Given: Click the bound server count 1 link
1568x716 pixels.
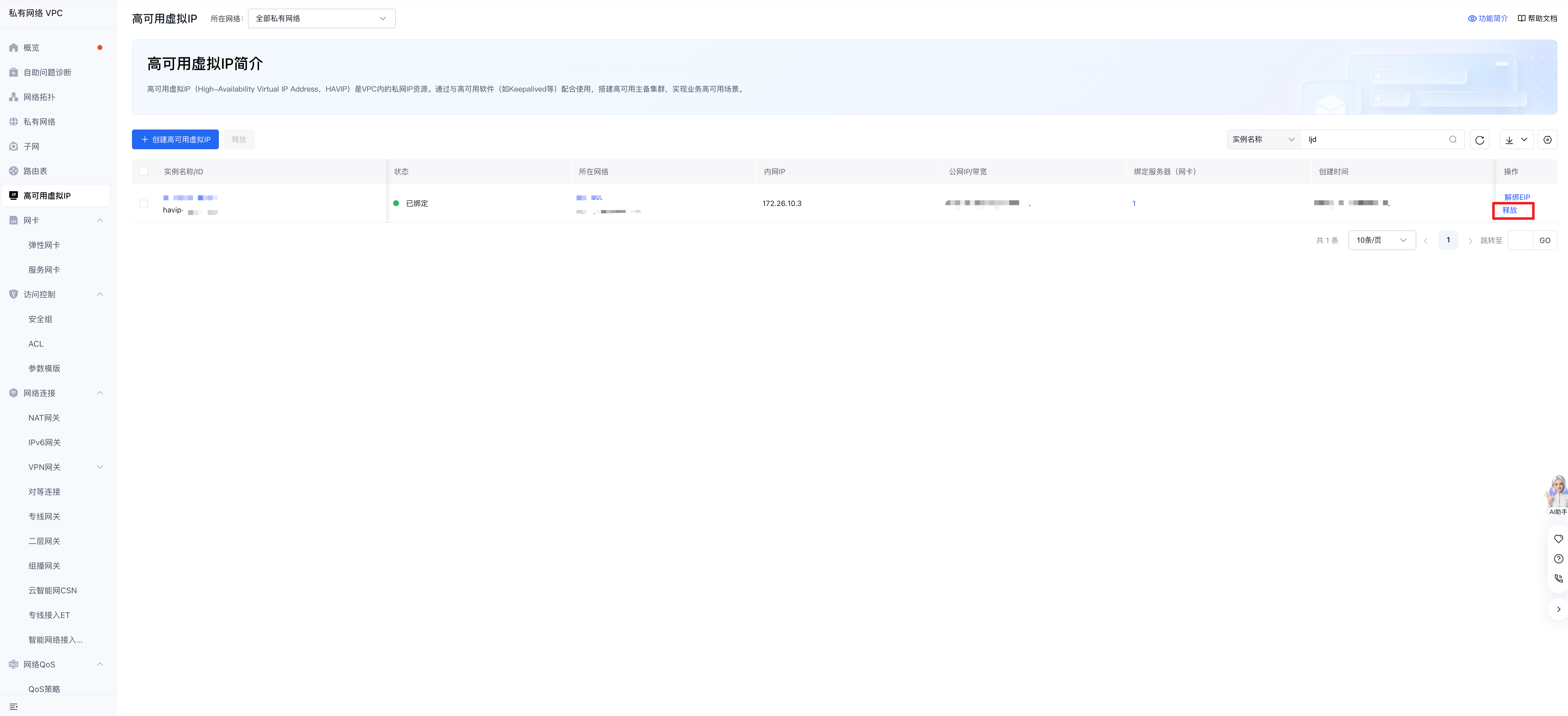Looking at the screenshot, I should coord(1134,203).
